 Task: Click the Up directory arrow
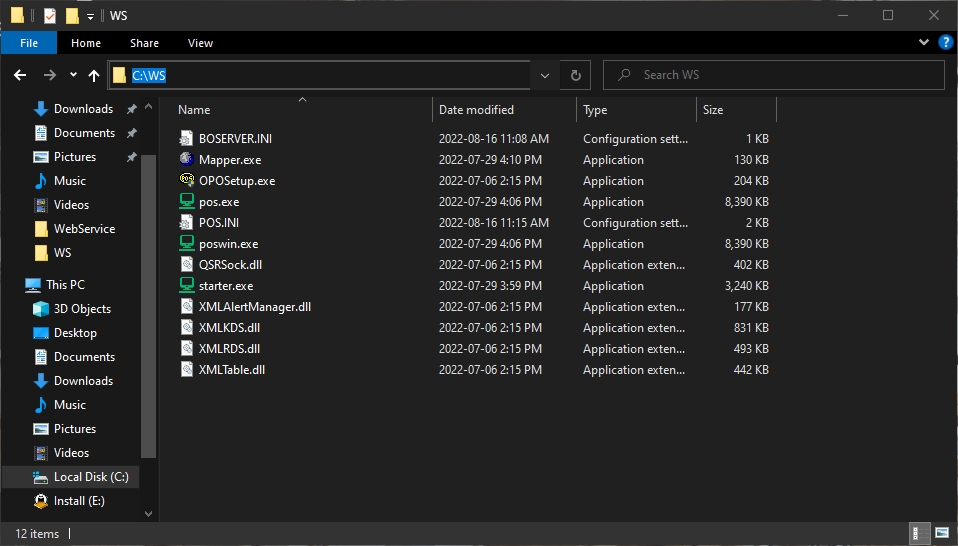point(94,75)
